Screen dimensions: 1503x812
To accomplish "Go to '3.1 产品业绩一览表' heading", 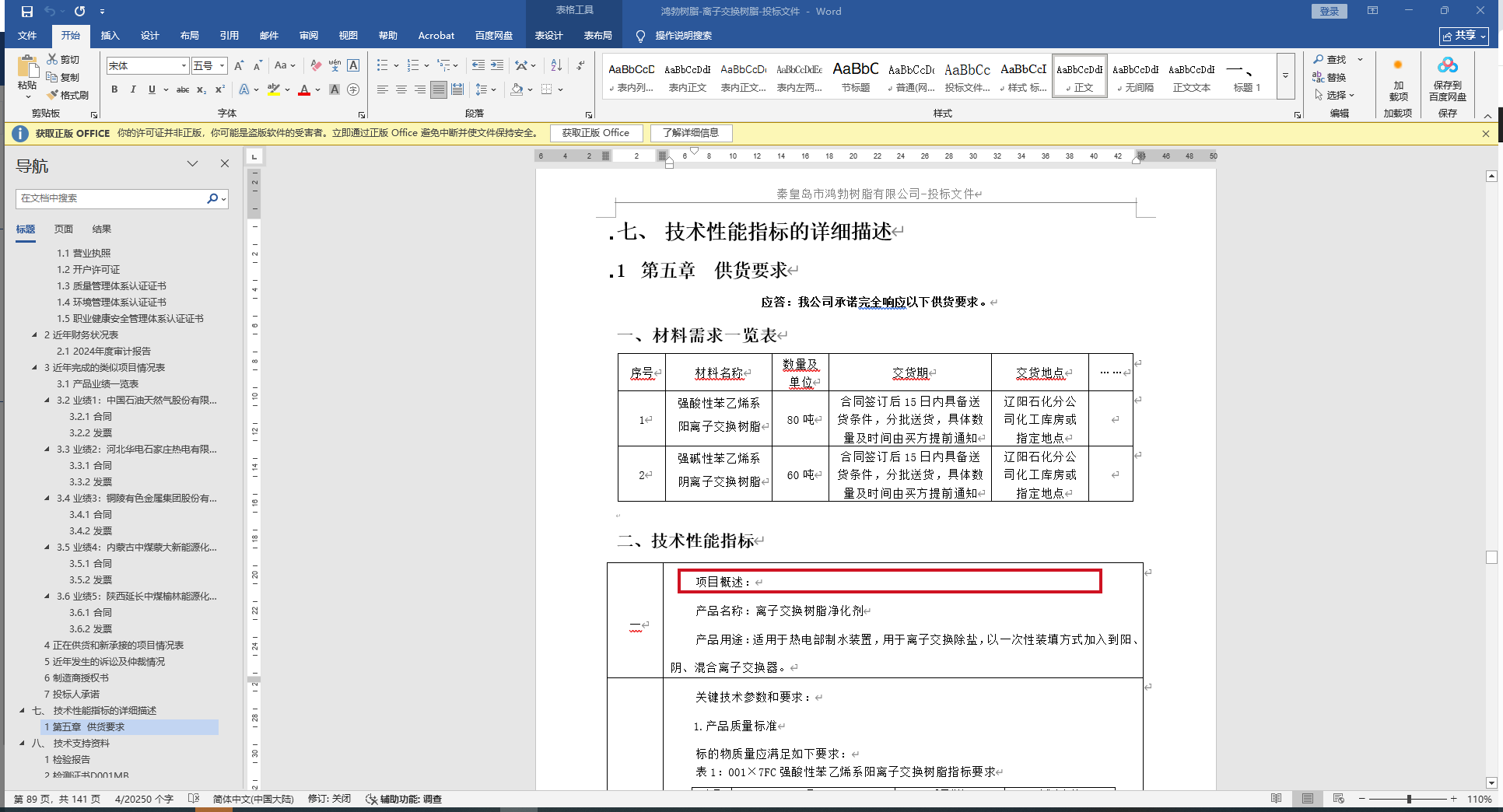I will (97, 384).
